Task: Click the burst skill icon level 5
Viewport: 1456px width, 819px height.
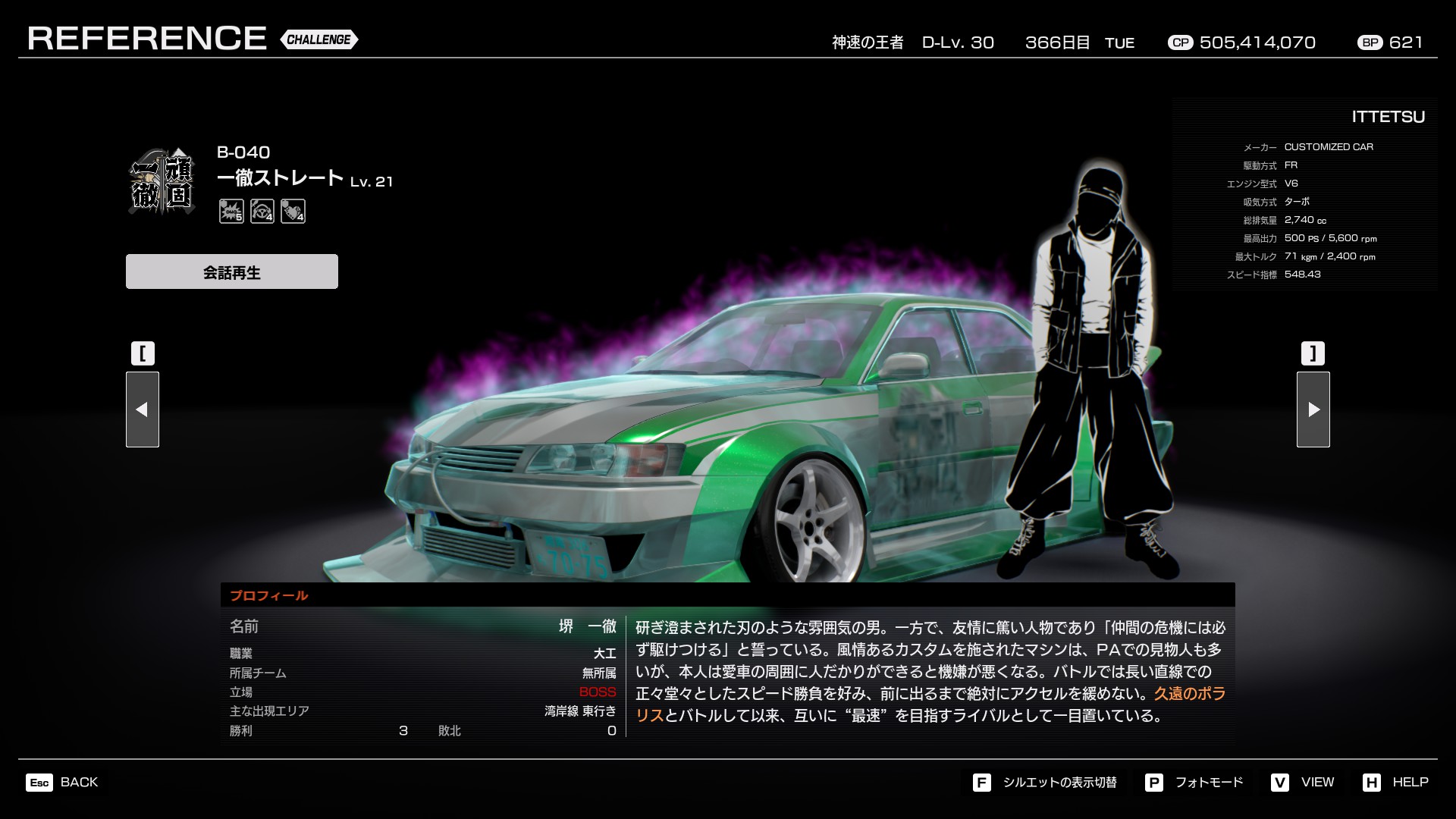Action: (231, 212)
